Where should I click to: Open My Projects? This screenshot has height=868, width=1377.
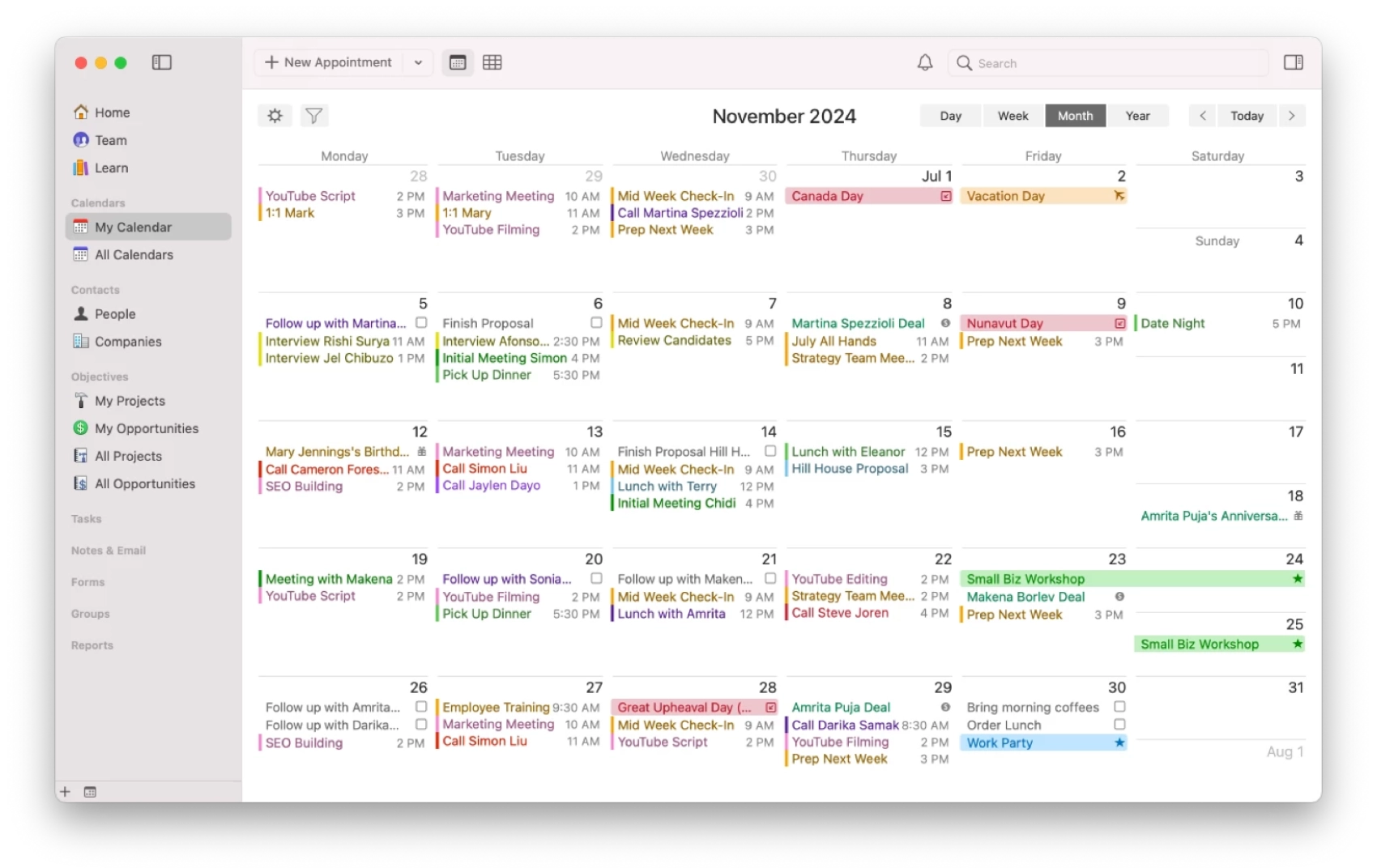[130, 401]
